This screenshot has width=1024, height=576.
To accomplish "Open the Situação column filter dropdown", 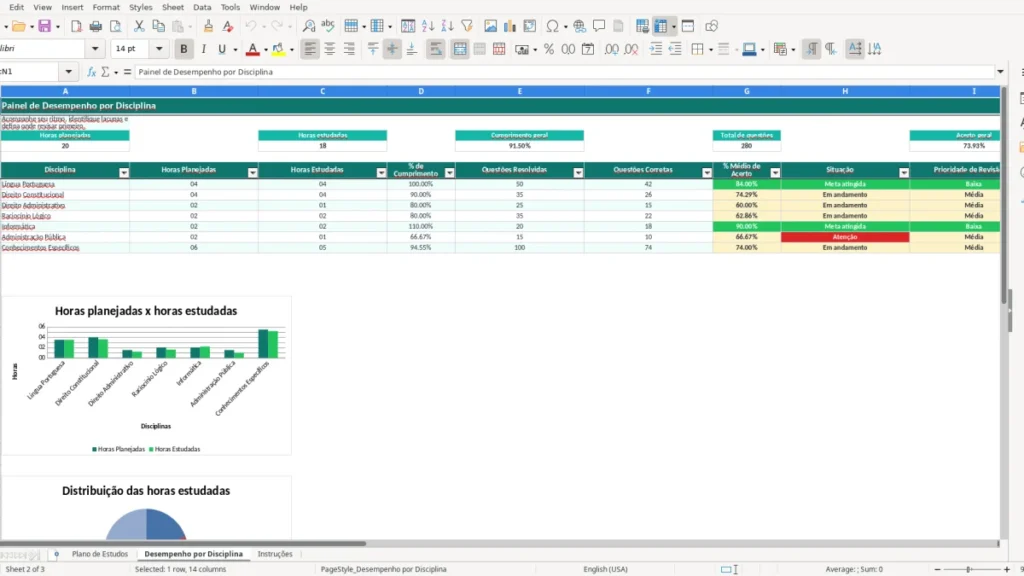I will click(903, 172).
